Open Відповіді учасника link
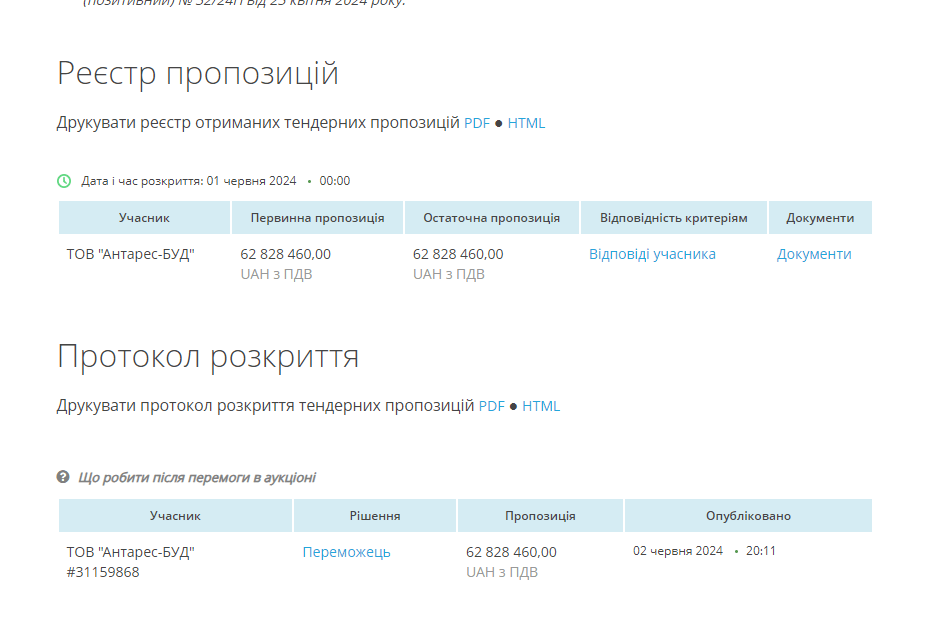Viewport: 938px width, 617px height. point(652,254)
